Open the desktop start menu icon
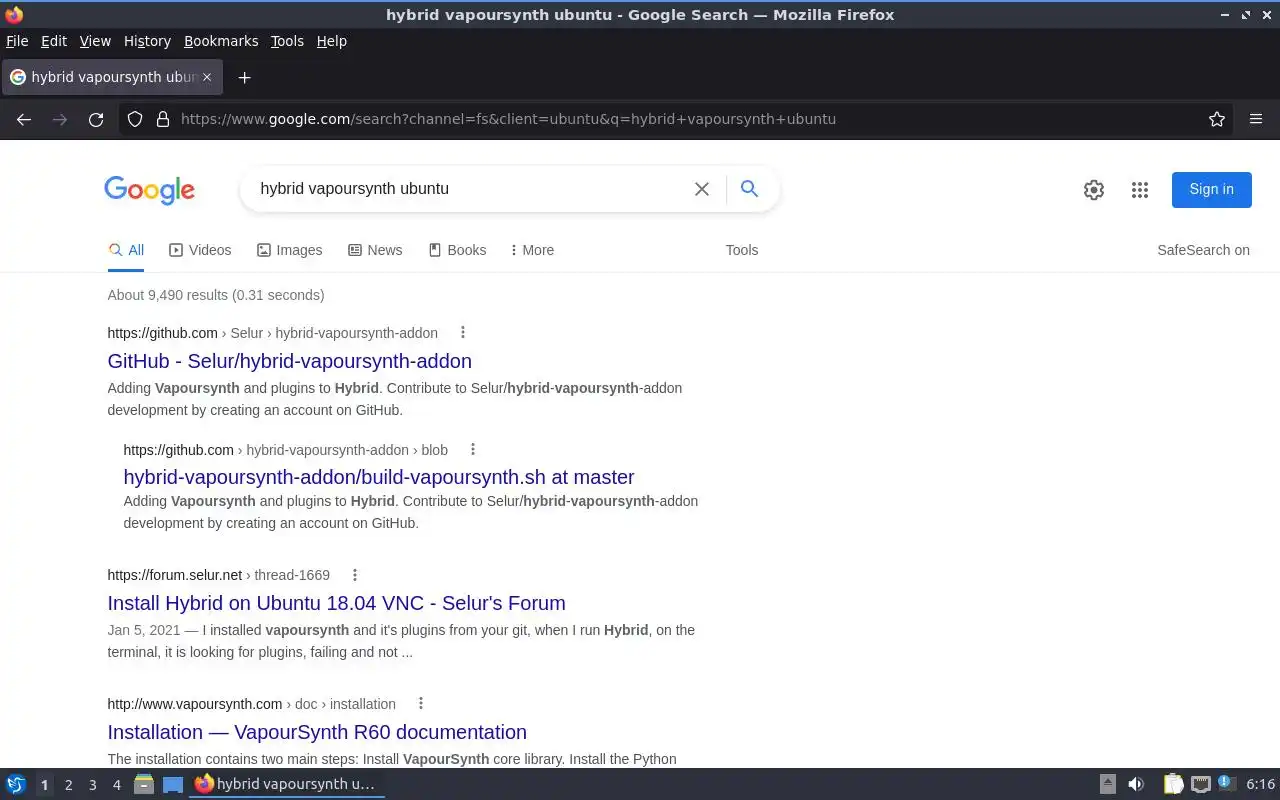The image size is (1280, 800). 16,784
